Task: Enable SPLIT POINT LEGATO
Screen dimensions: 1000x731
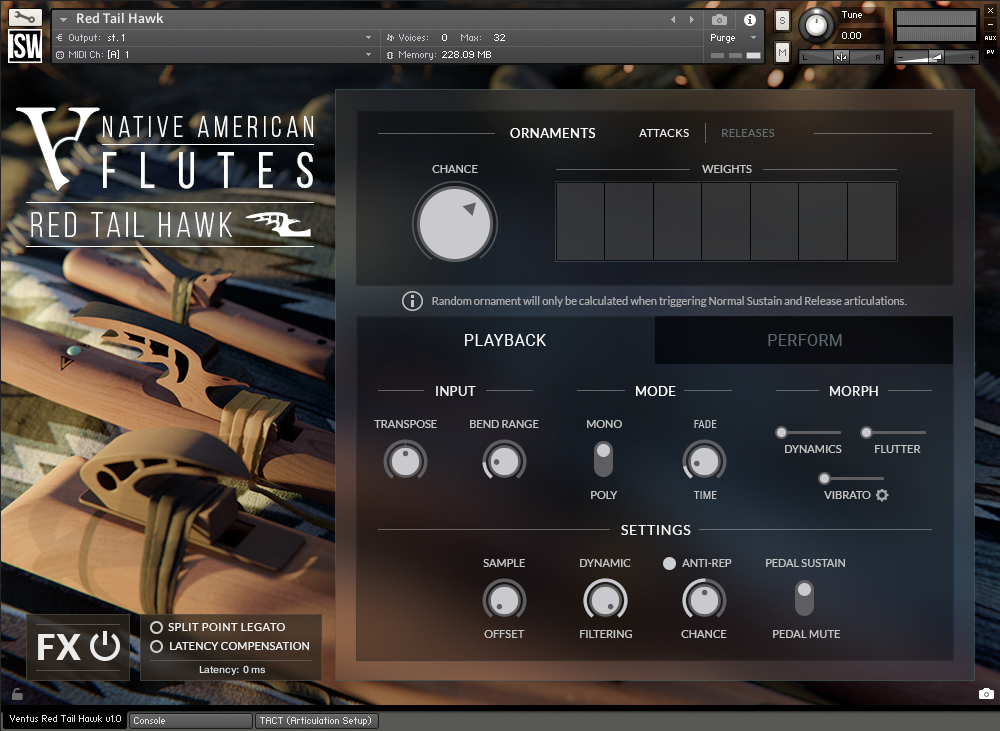Action: tap(158, 627)
